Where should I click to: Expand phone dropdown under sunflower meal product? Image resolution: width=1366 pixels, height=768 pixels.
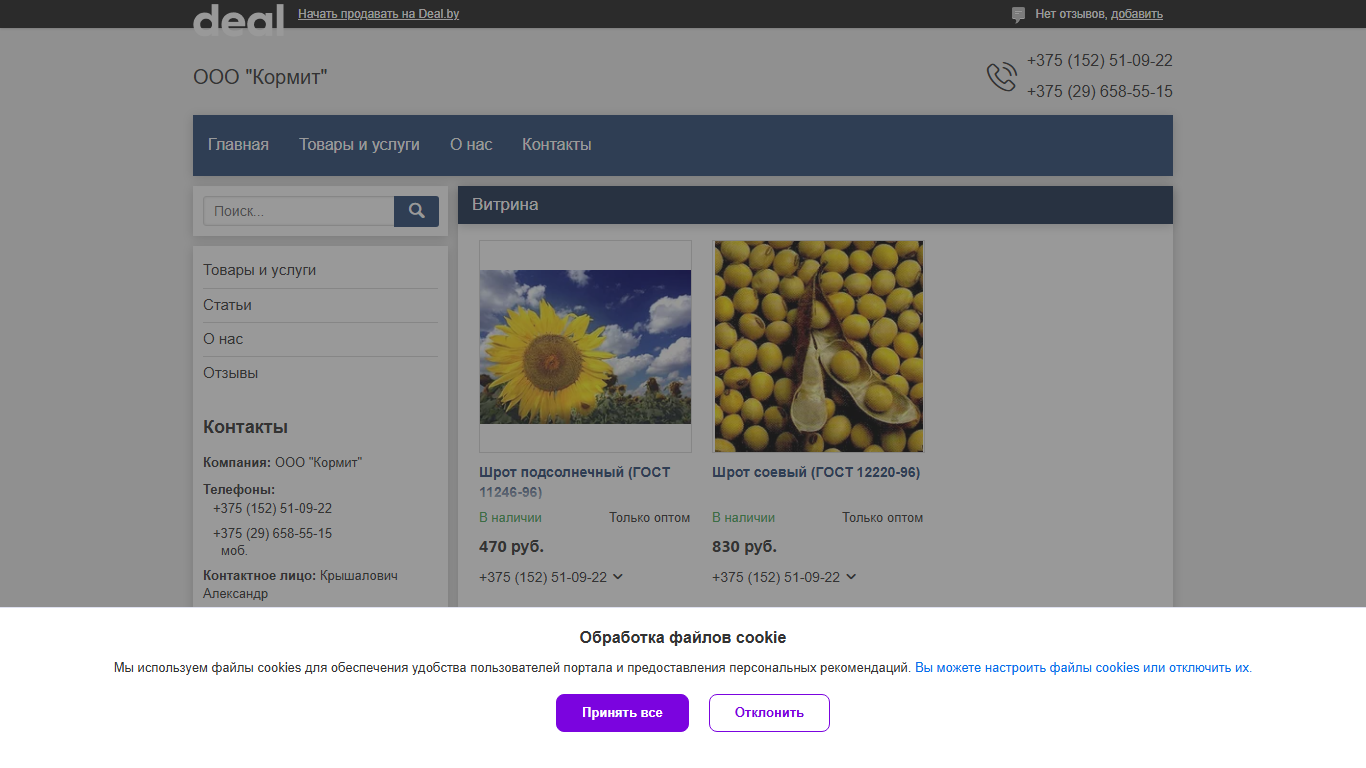pyautogui.click(x=618, y=577)
